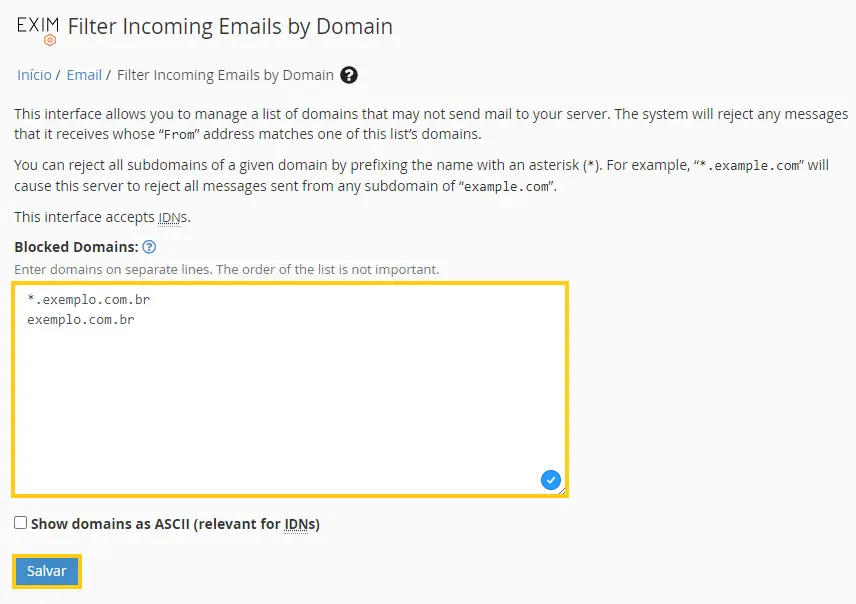Go to the Início breadcrumb link
Viewport: 856px width, 604px height.
coord(34,75)
